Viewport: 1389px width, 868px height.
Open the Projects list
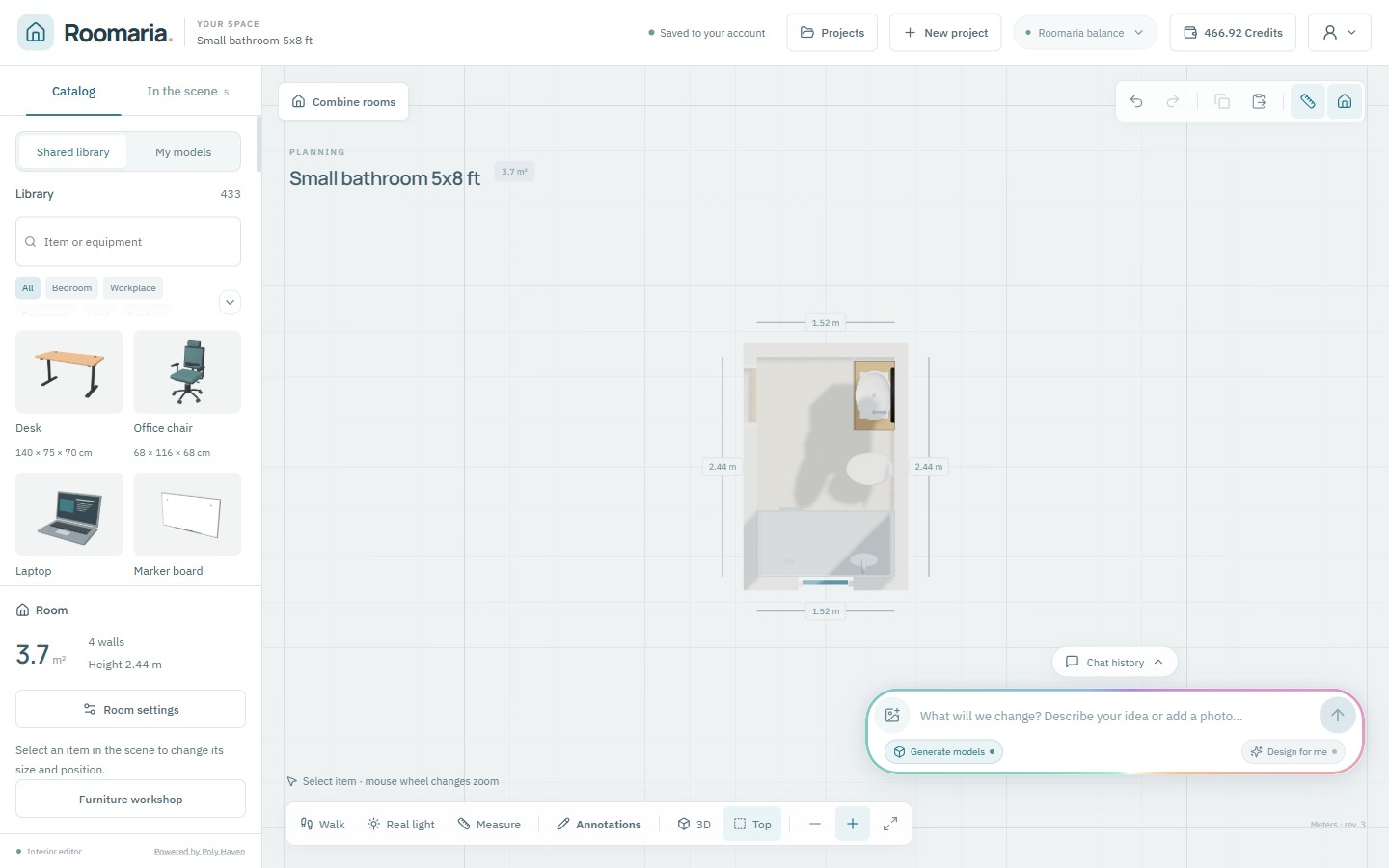832,33
